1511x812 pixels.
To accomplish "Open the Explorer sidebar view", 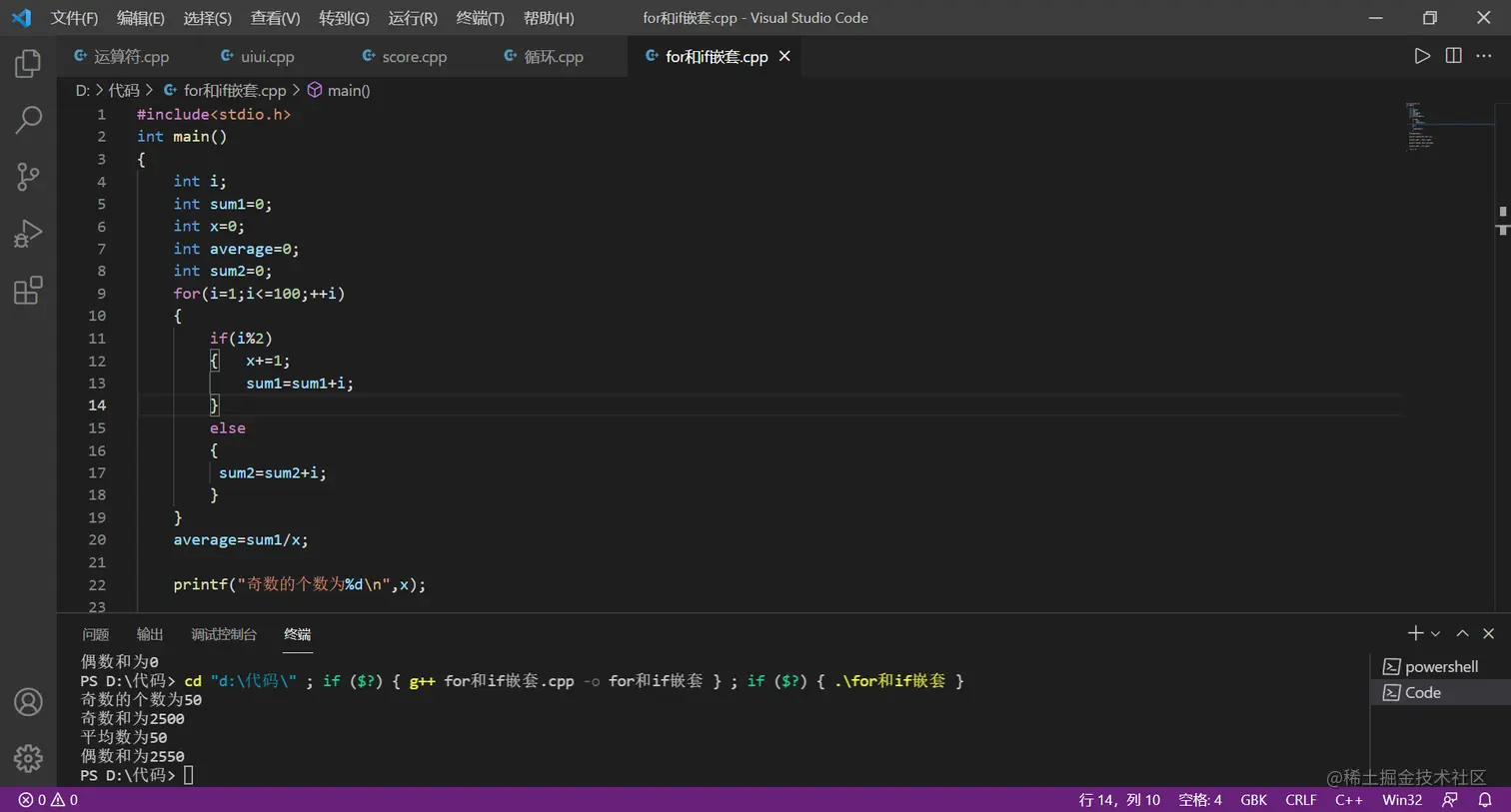I will click(27, 62).
